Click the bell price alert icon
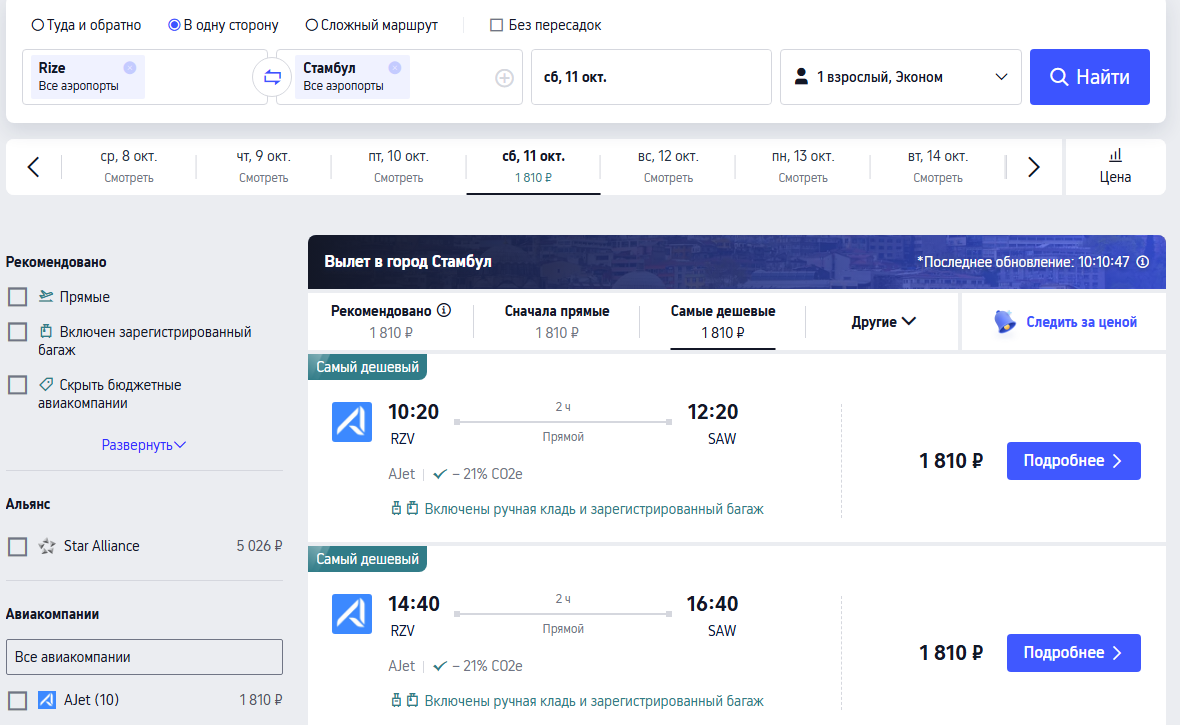Image resolution: width=1180 pixels, height=725 pixels. click(x=1004, y=321)
